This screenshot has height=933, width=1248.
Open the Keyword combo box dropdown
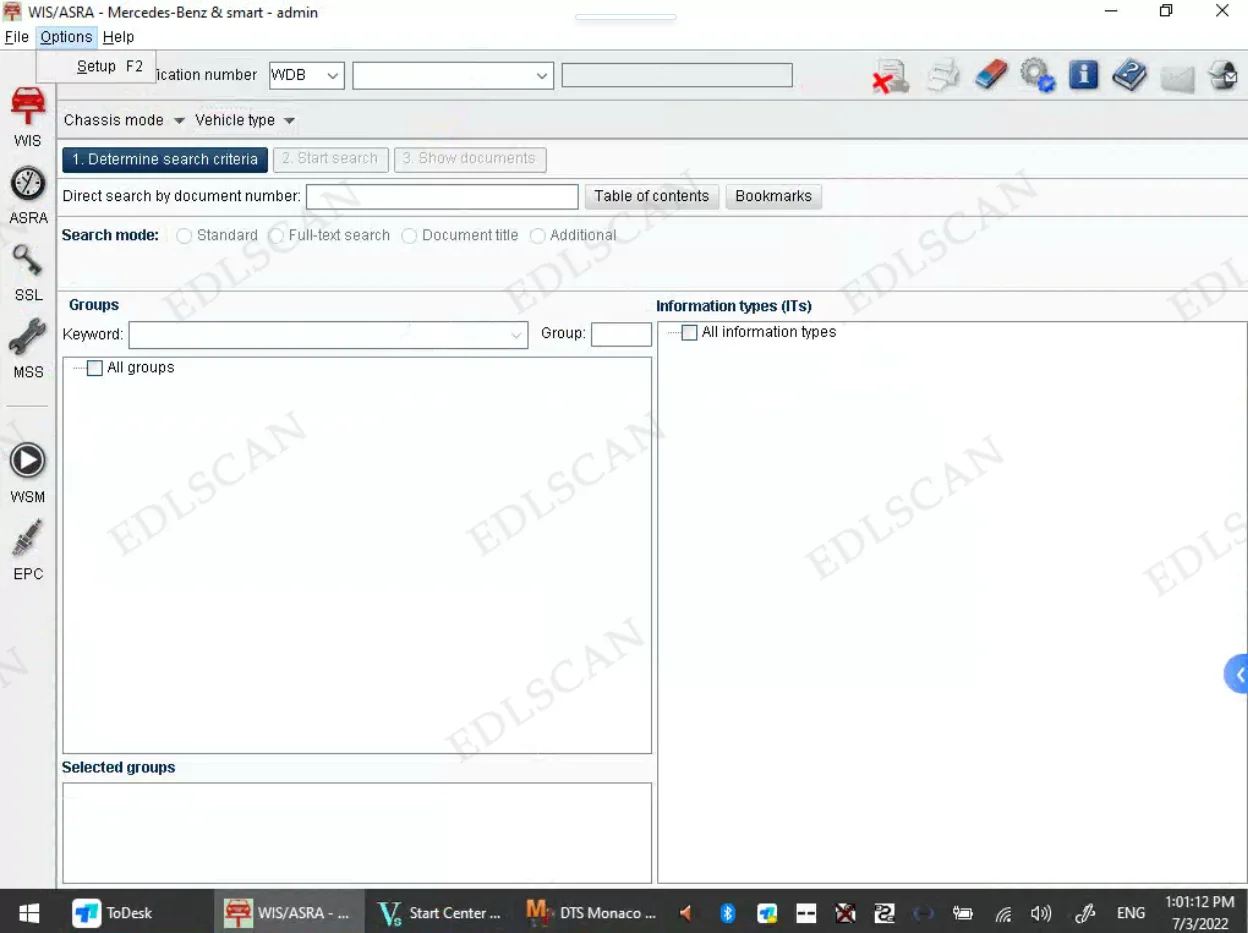point(517,335)
